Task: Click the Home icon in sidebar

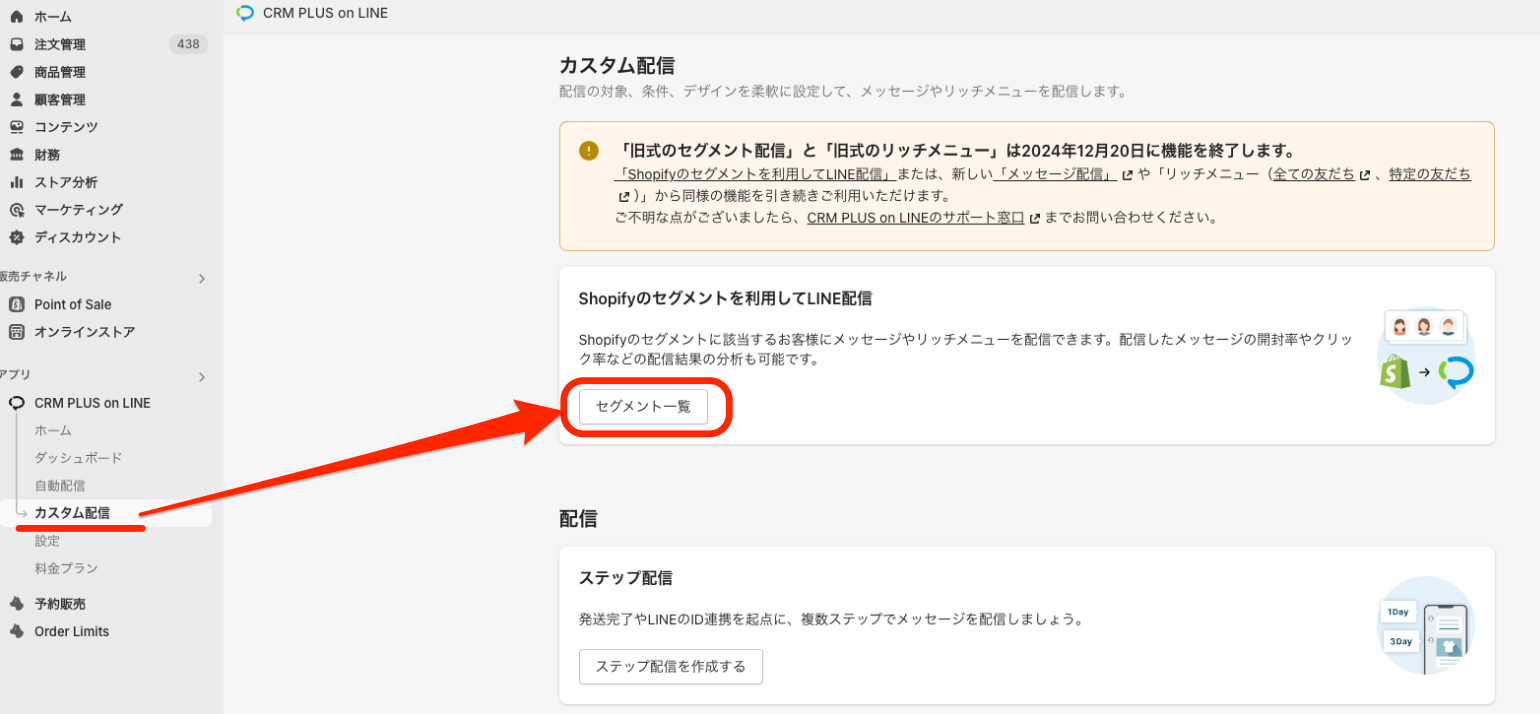Action: (16, 17)
